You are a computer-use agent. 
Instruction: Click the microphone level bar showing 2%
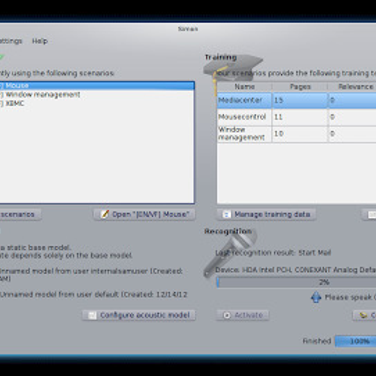tap(296, 282)
